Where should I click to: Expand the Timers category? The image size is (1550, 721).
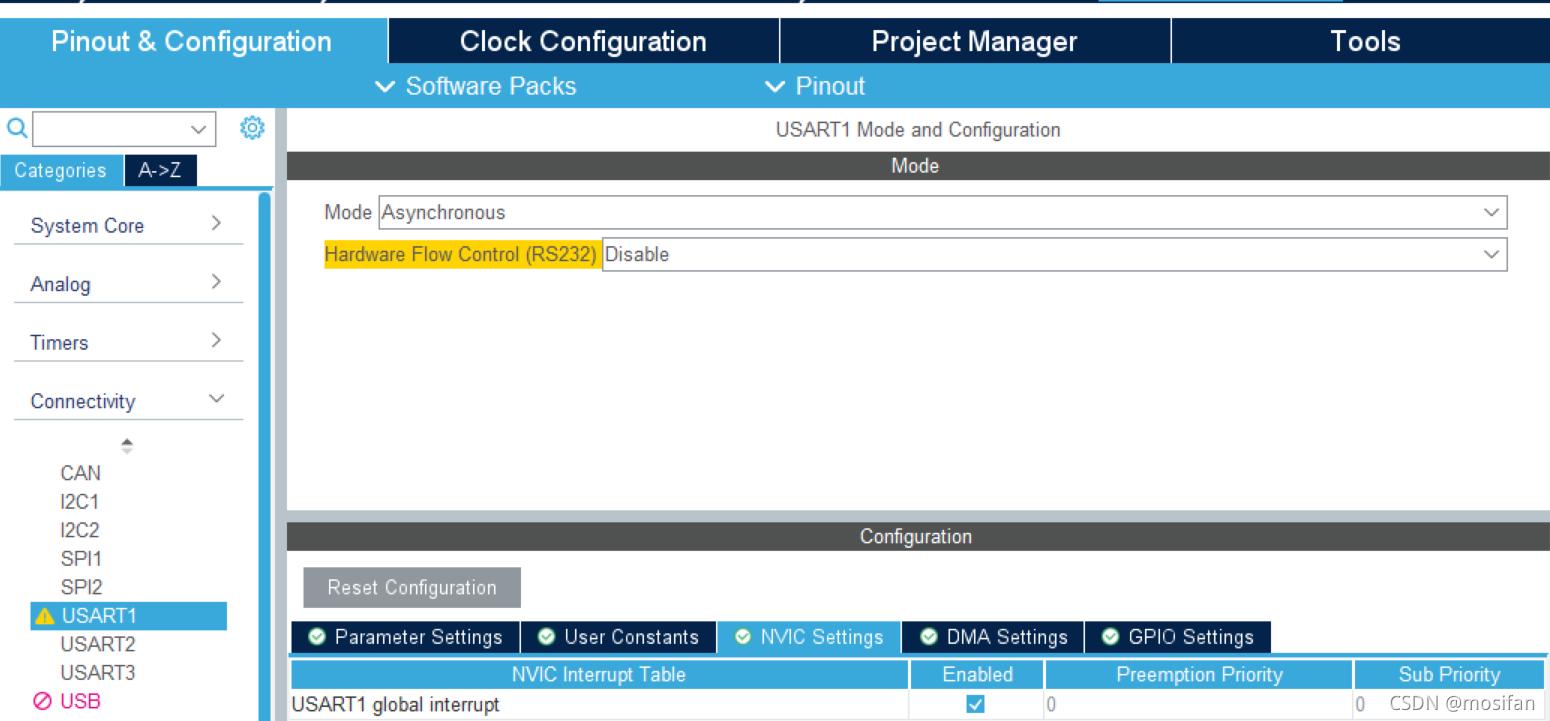pyautogui.click(x=128, y=342)
